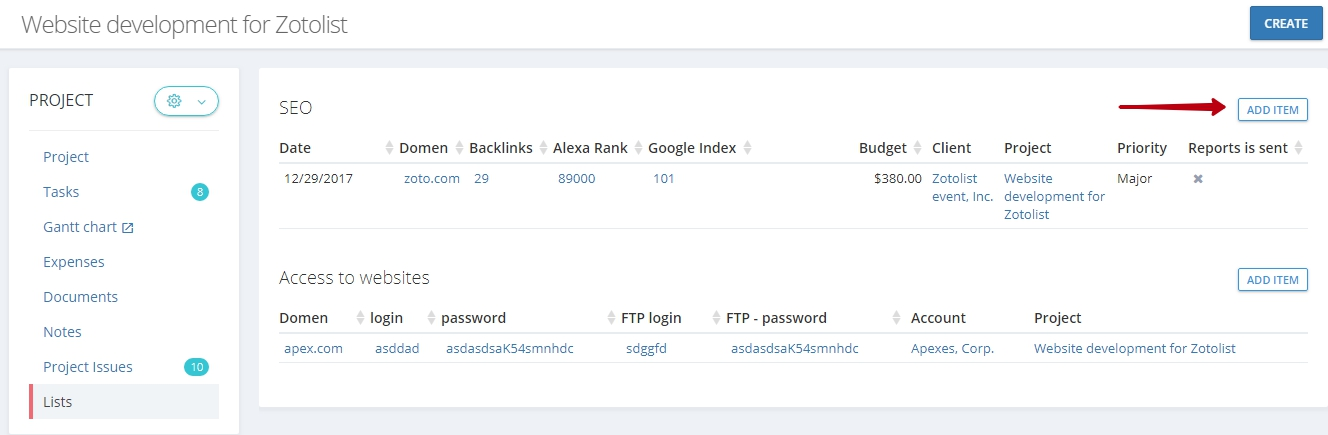Sort by Domen column in SEO table
Viewport: 1328px width, 435px height.
pyautogui.click(x=460, y=148)
